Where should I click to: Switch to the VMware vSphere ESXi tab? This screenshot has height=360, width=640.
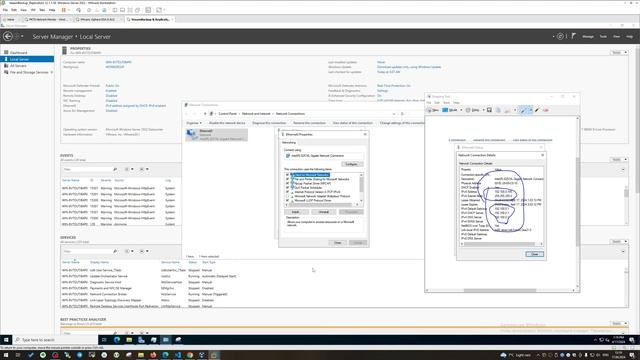pos(98,19)
